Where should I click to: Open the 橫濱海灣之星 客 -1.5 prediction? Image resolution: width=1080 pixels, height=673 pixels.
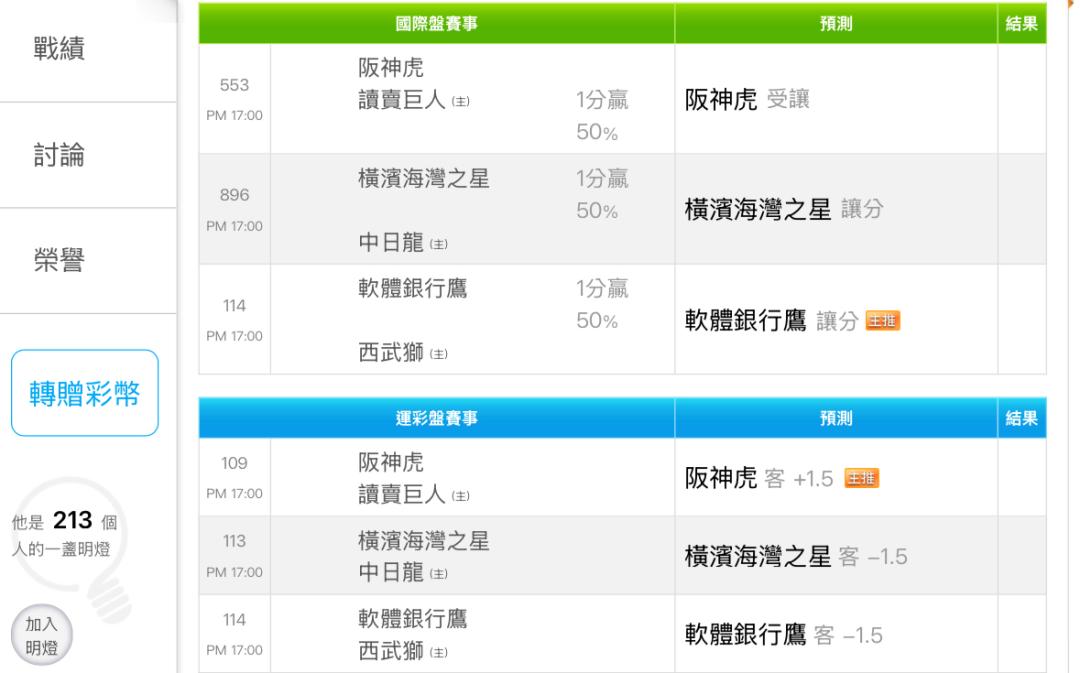[x=796, y=557]
